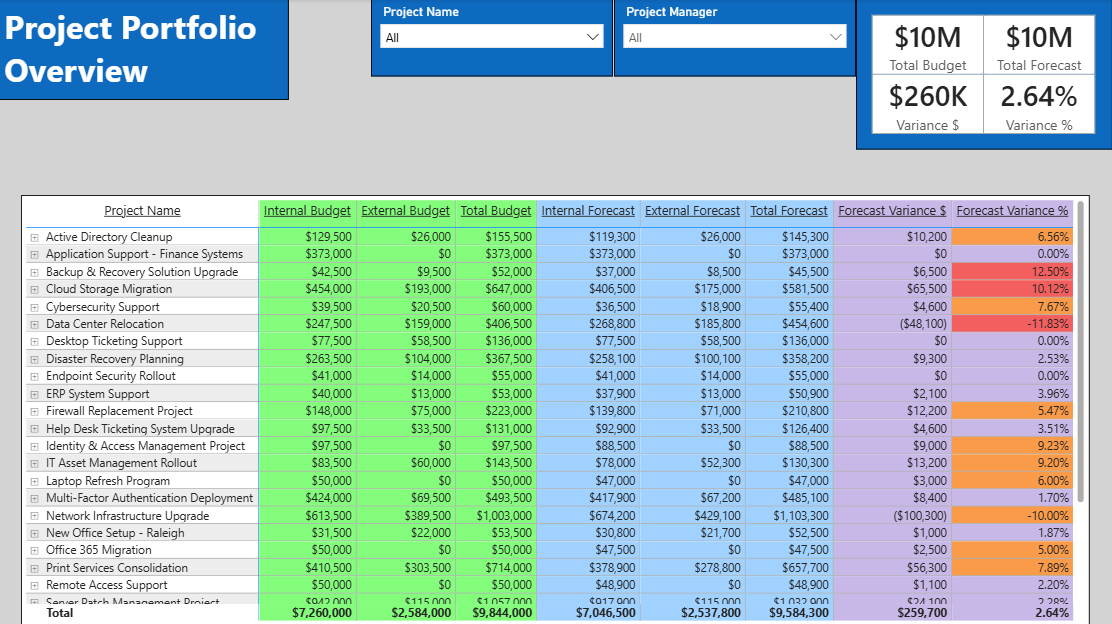
Task: Sort by Total Budget column header
Action: click(x=496, y=211)
